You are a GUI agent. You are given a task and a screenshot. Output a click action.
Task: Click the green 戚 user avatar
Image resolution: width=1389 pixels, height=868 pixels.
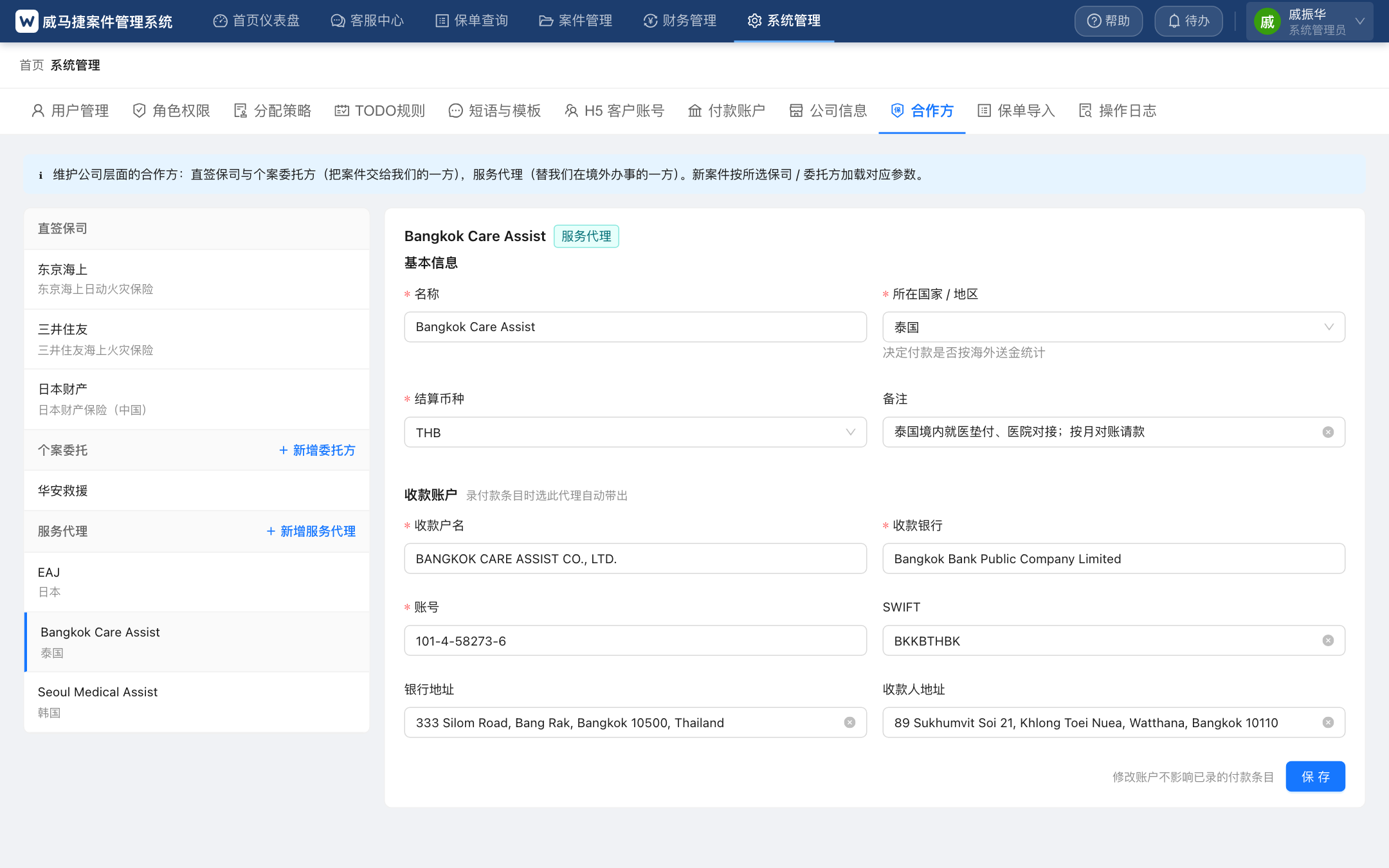pos(1267,22)
